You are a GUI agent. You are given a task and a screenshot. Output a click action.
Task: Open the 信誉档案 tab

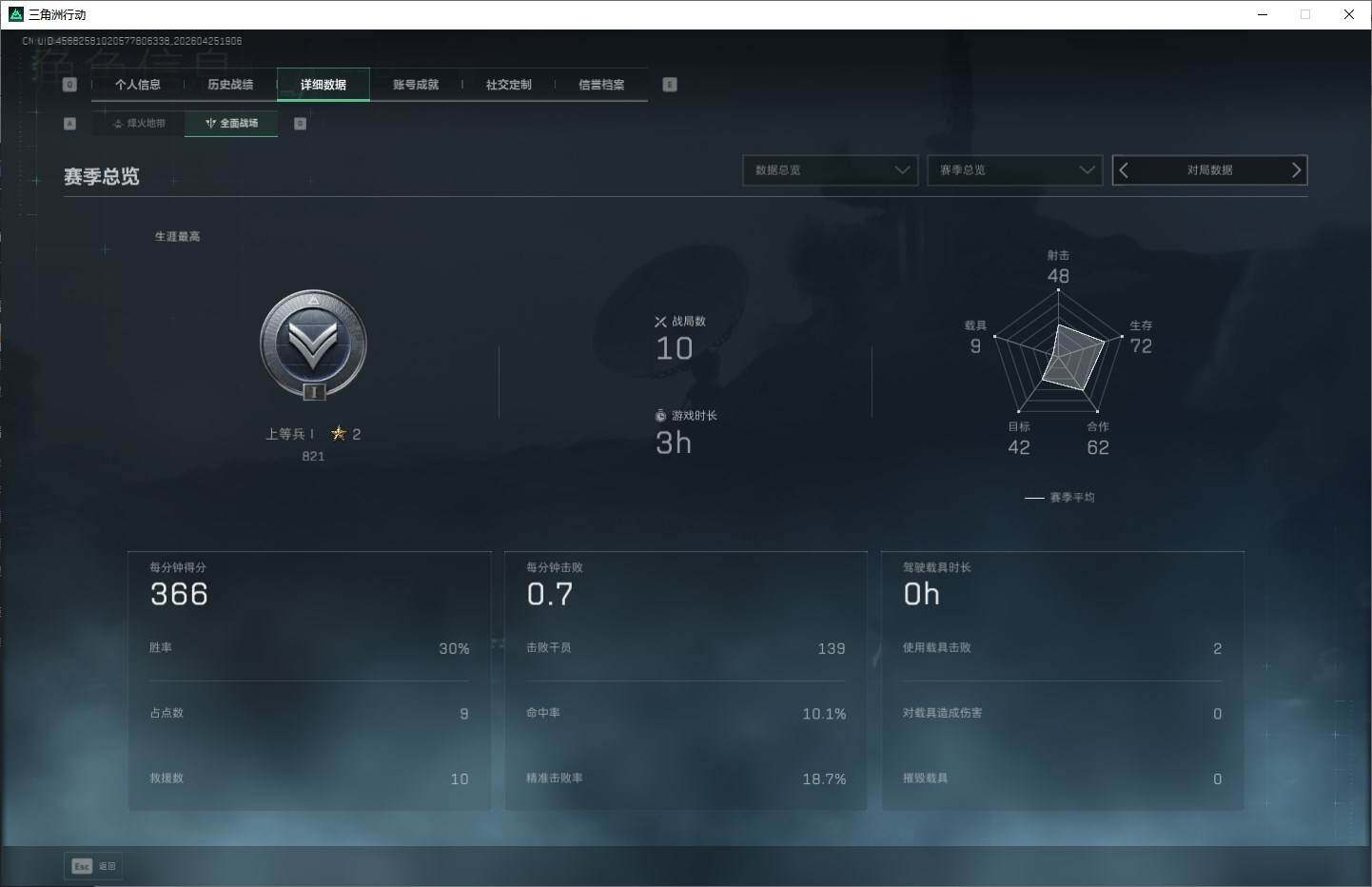click(601, 85)
